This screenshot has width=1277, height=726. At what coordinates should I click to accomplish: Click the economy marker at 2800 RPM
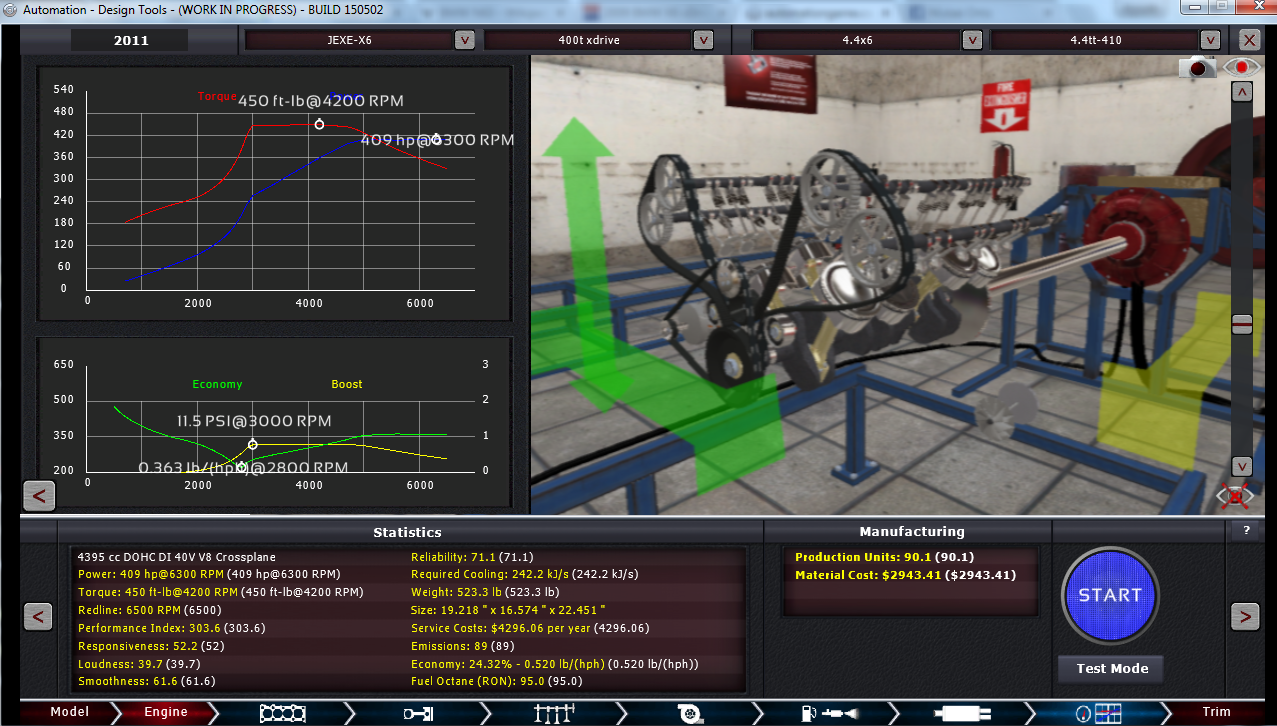pyautogui.click(x=241, y=467)
